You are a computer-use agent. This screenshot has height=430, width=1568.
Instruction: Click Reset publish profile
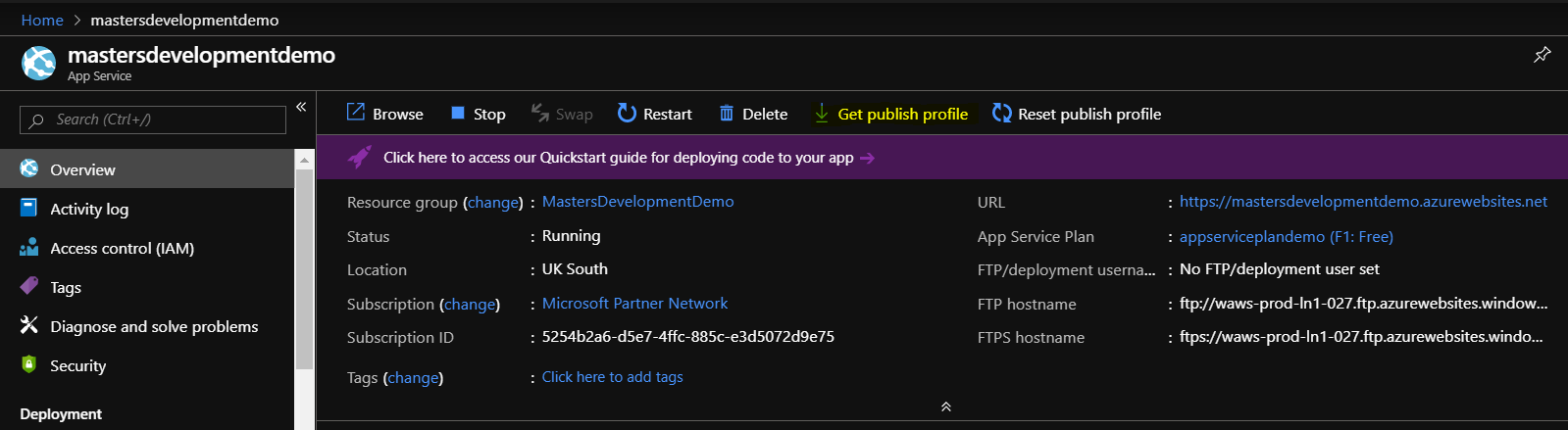(x=1076, y=114)
